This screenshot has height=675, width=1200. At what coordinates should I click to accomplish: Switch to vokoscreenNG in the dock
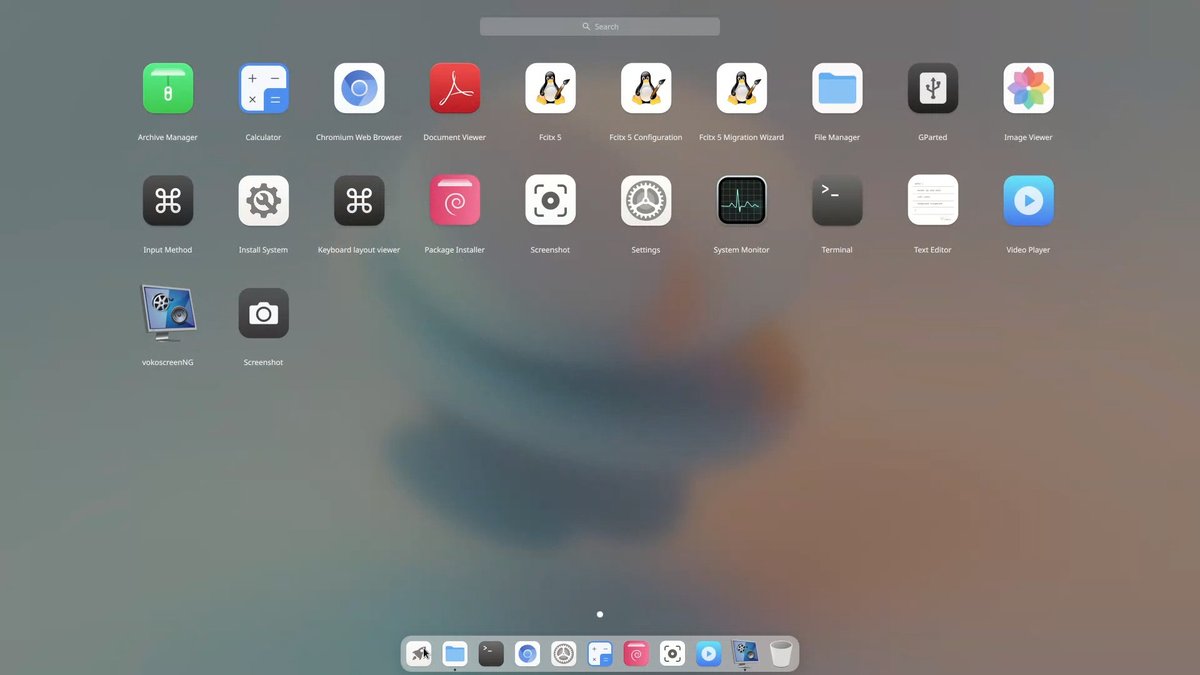(745, 654)
